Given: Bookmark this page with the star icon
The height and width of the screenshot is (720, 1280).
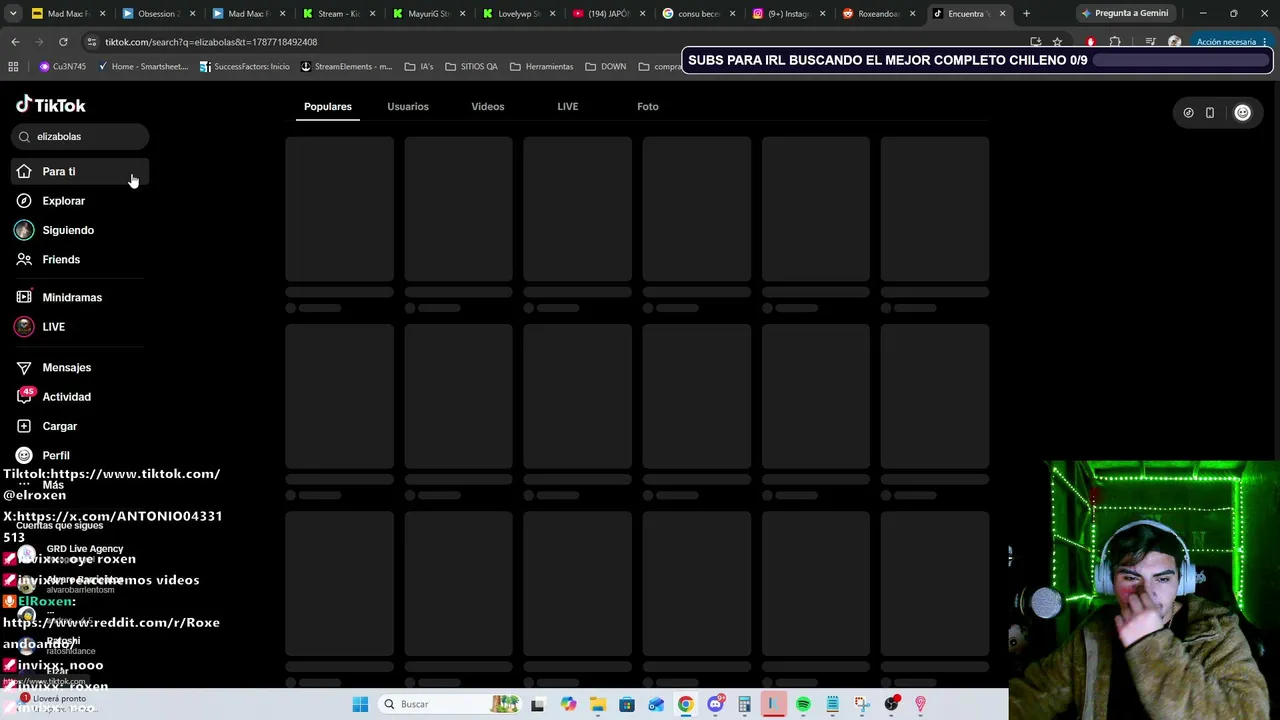Looking at the screenshot, I should pos(1057,42).
